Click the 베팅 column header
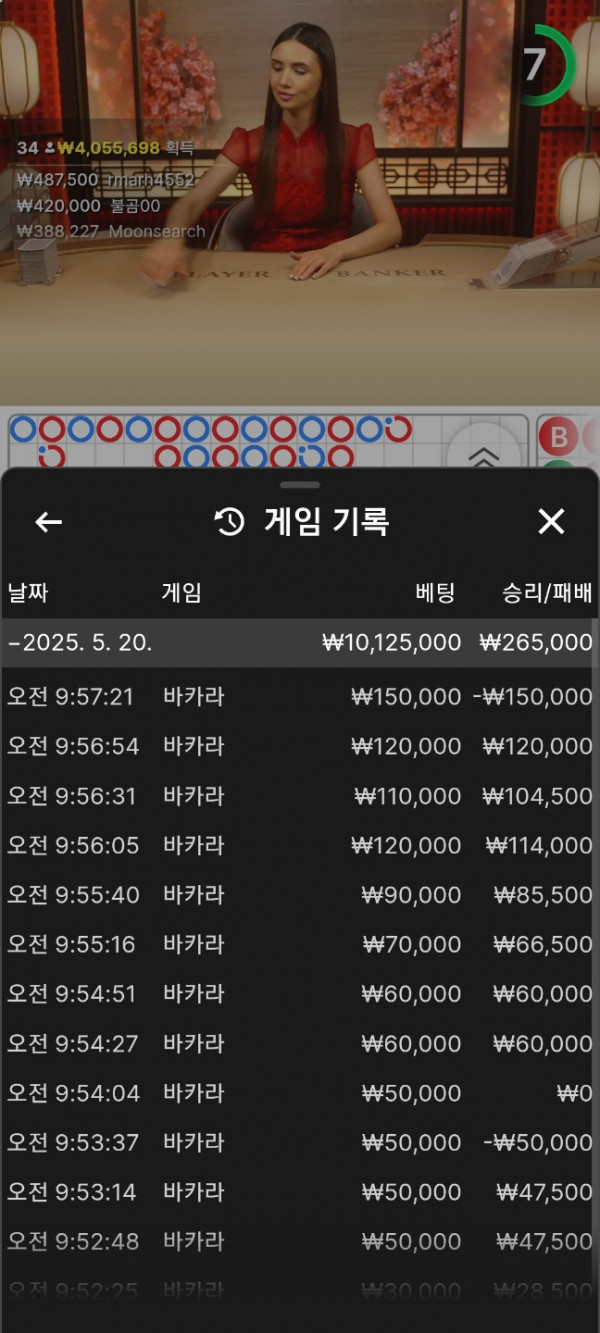 435,592
